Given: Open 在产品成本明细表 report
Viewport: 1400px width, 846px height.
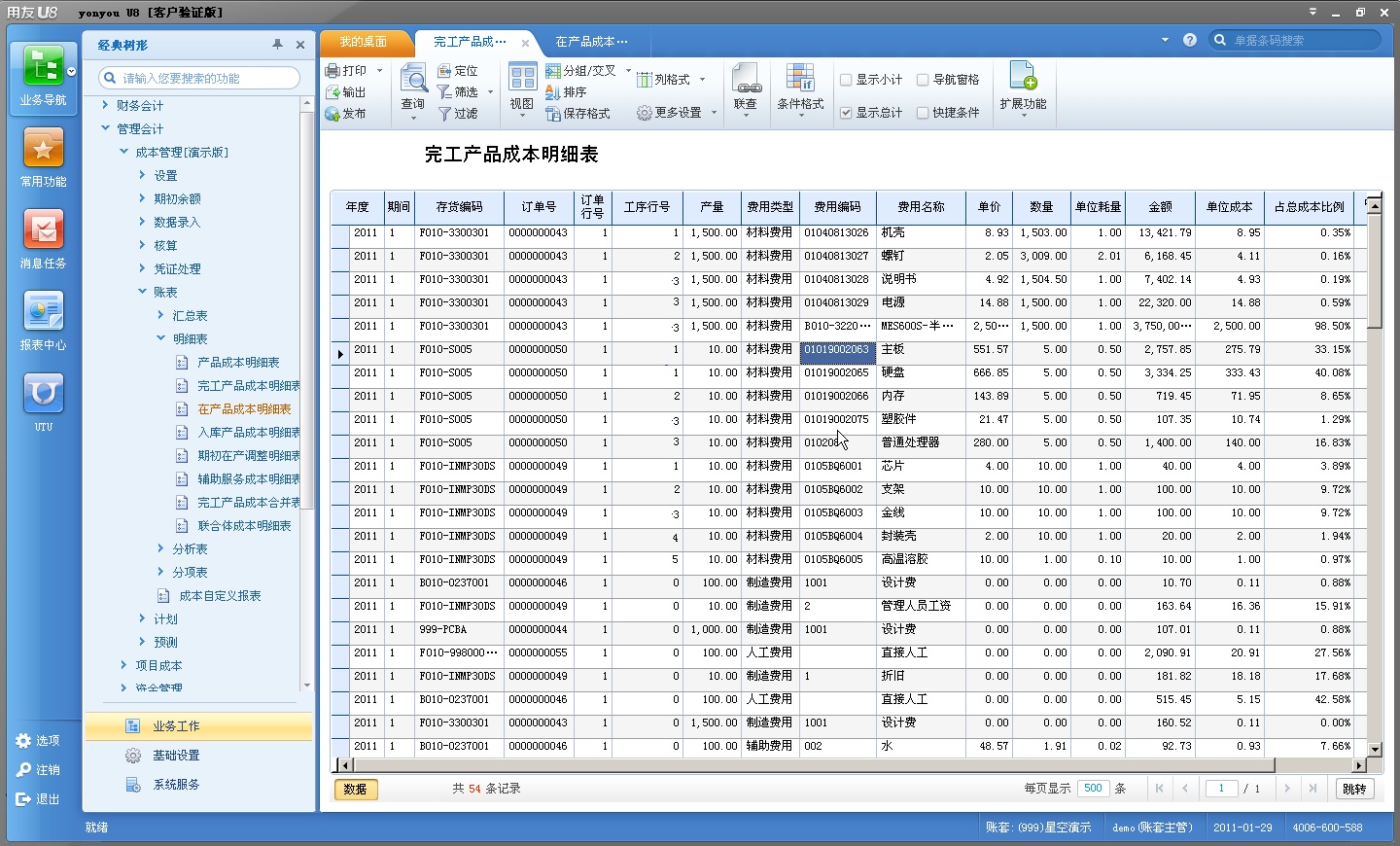Looking at the screenshot, I should point(244,409).
